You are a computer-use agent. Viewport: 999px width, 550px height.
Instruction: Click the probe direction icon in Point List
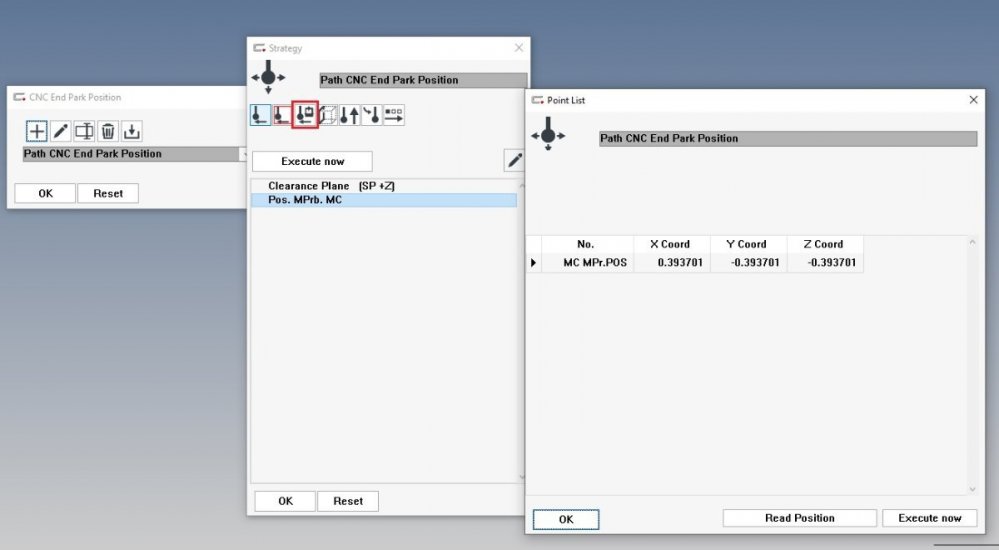coord(548,134)
